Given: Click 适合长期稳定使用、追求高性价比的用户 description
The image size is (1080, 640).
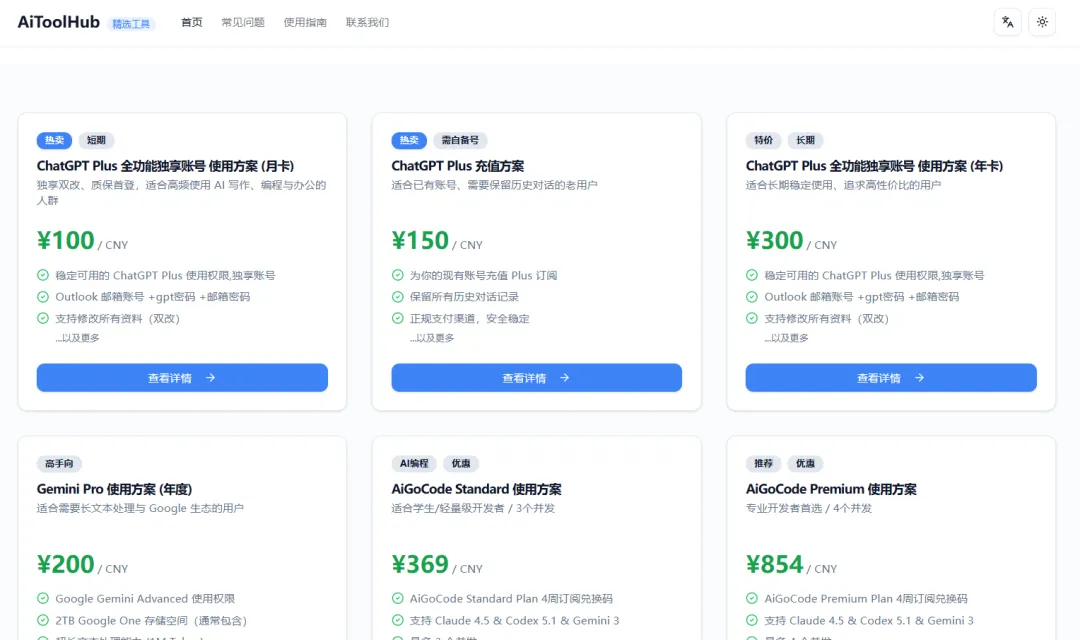Looking at the screenshot, I should pos(843,185).
